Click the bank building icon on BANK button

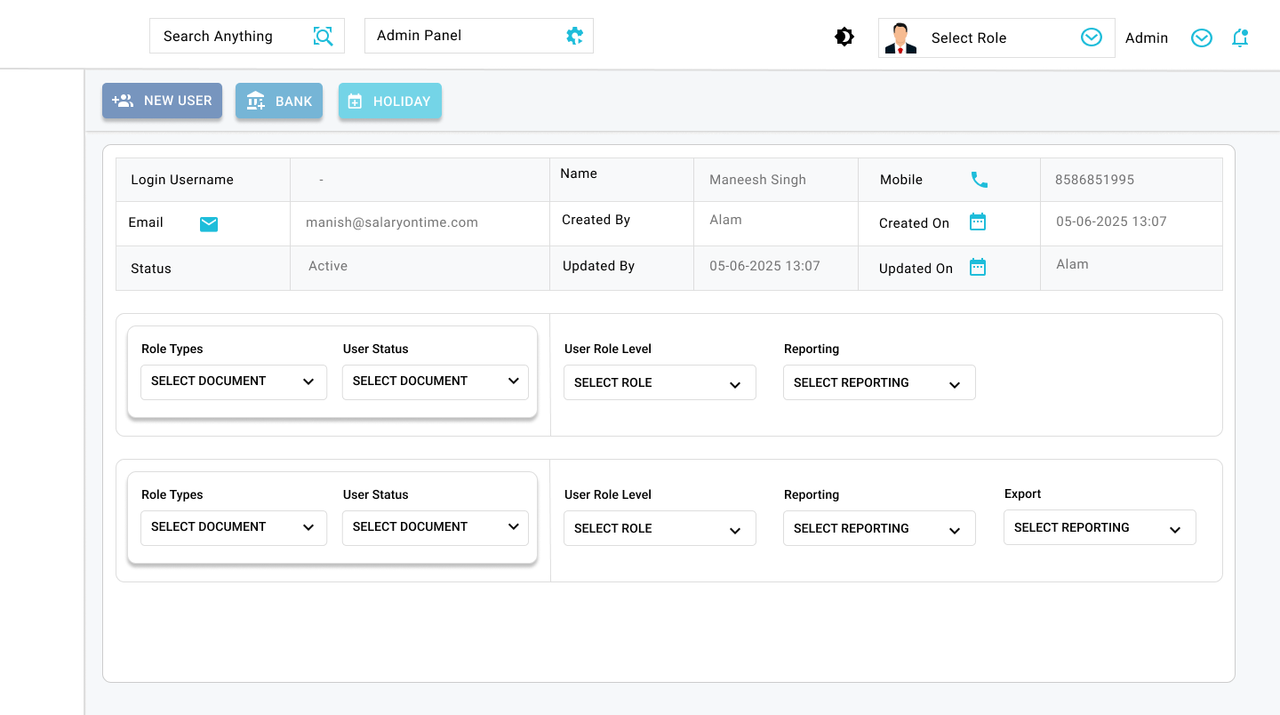pyautogui.click(x=255, y=100)
